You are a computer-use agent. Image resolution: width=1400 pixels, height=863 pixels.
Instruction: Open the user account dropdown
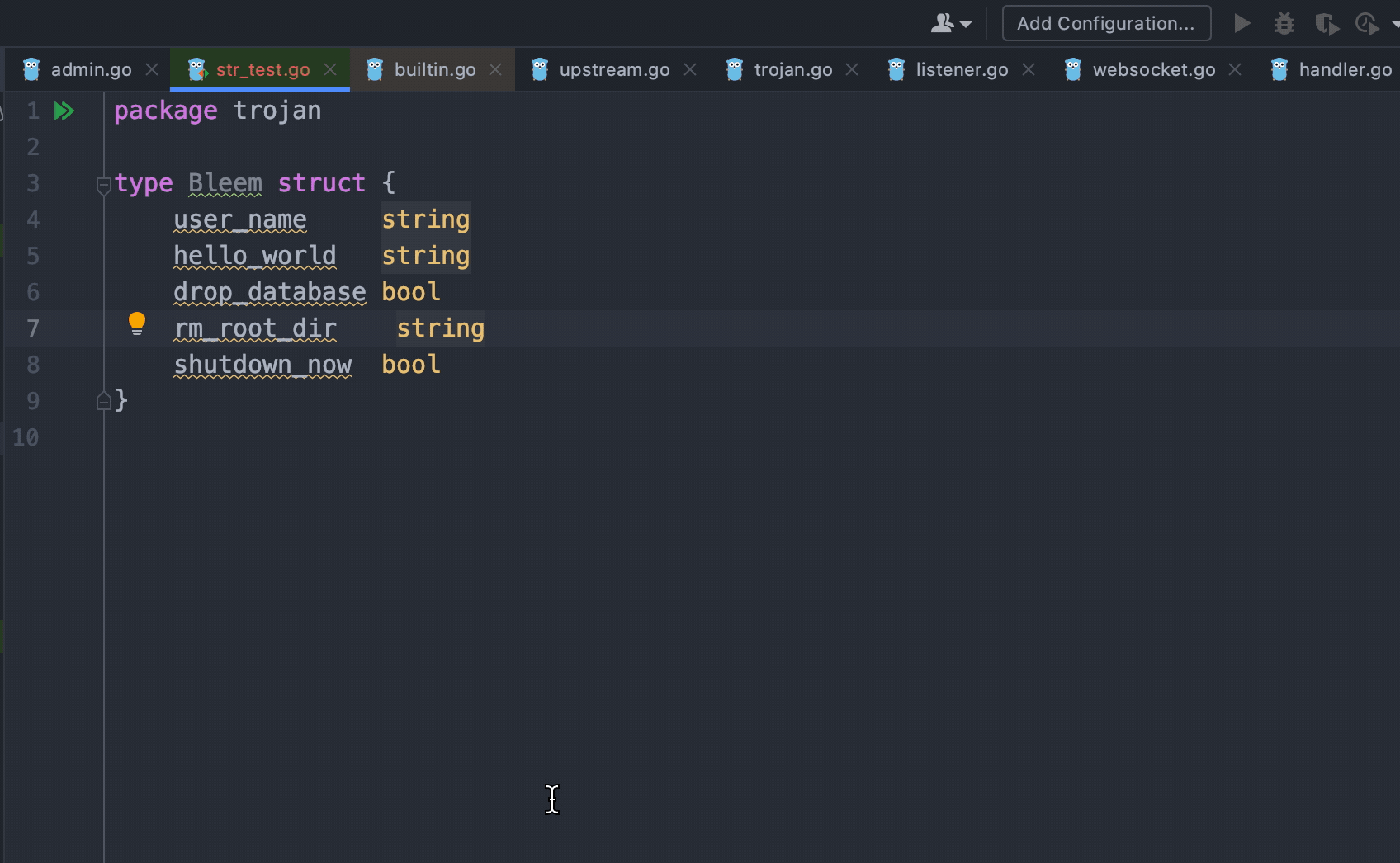click(x=951, y=24)
